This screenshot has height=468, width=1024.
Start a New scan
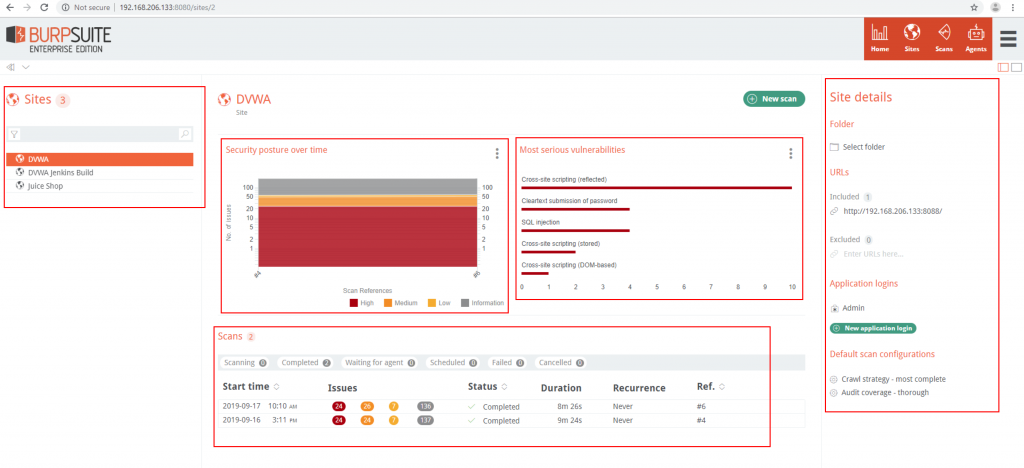[773, 99]
